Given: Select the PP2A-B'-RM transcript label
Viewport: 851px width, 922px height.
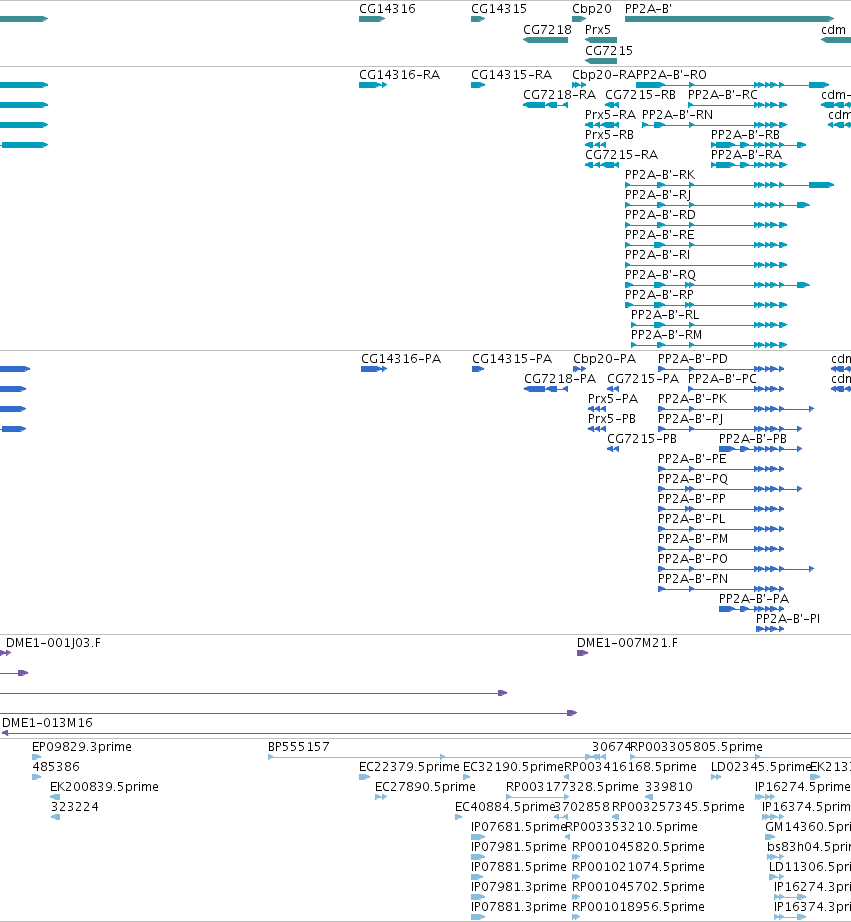Looking at the screenshot, I should coord(666,335).
